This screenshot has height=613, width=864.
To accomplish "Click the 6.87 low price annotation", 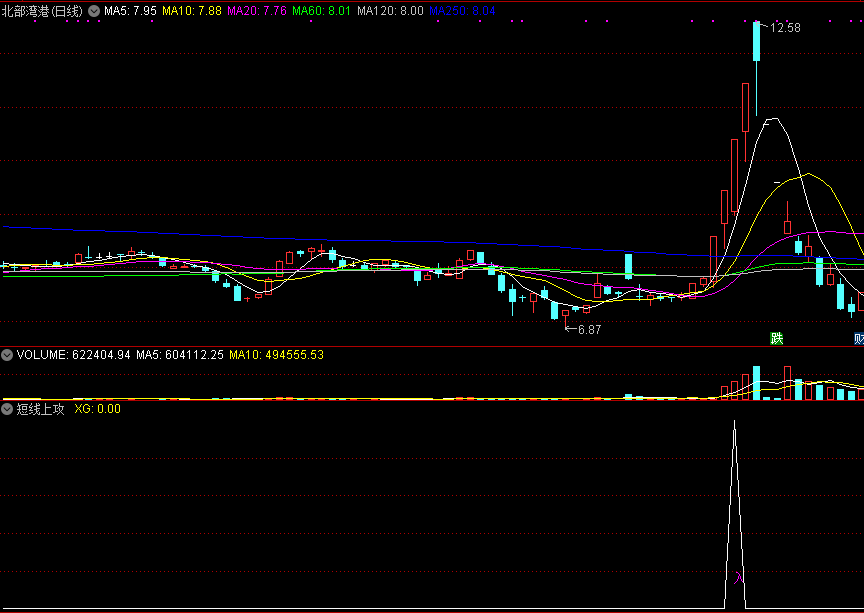I will point(589,330).
